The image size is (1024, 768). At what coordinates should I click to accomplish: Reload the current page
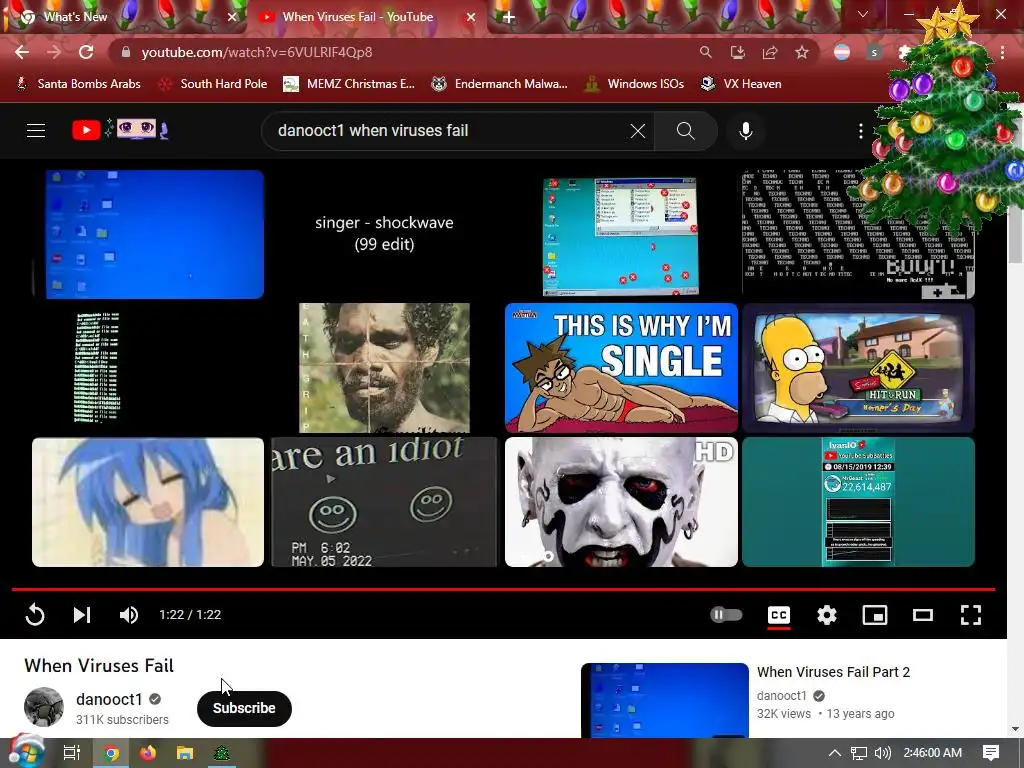[x=86, y=52]
